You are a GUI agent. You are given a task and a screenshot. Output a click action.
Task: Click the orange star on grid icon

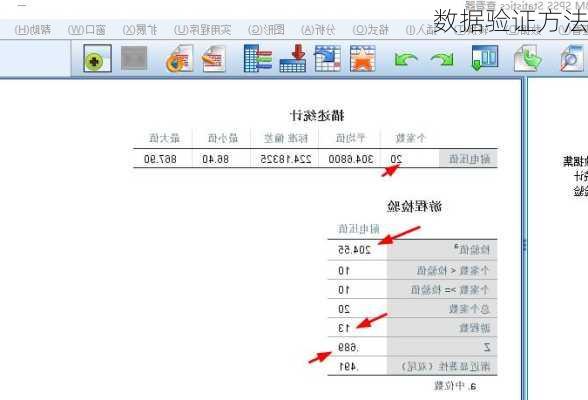tap(362, 58)
